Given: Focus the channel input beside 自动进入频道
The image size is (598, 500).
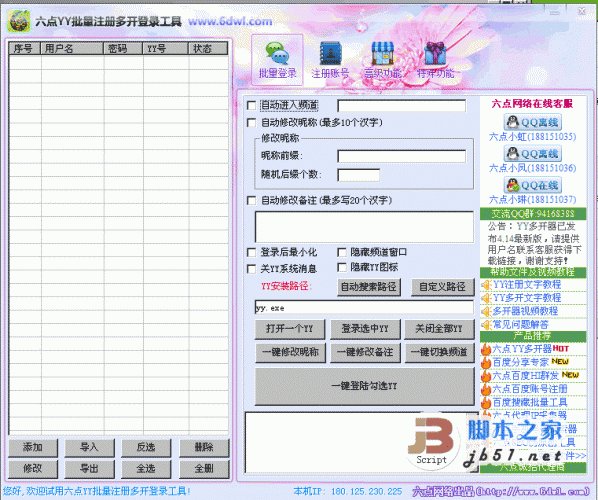Looking at the screenshot, I should click(x=402, y=106).
